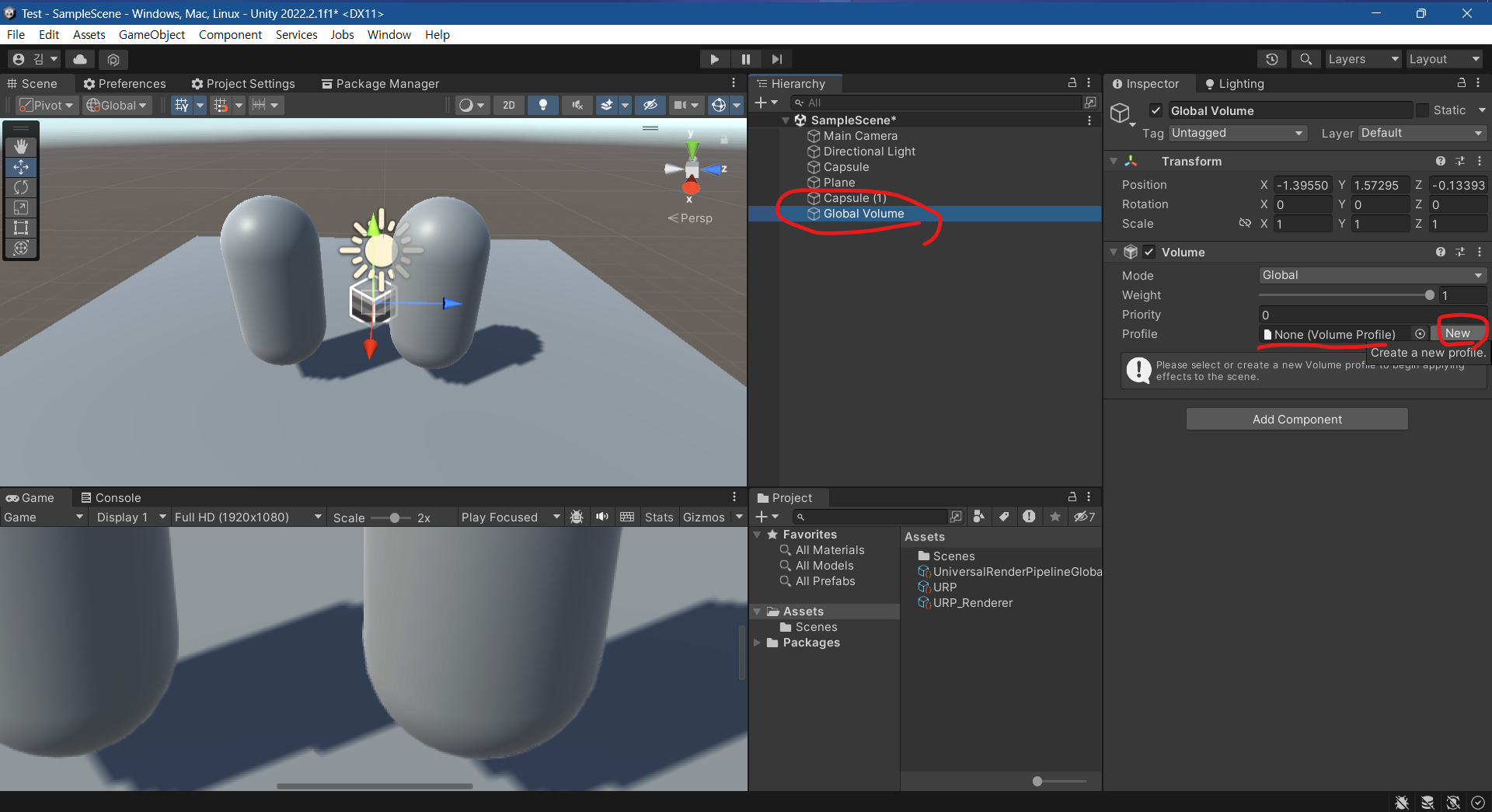Click the Priority input field
This screenshot has height=812, width=1492.
pos(1372,315)
